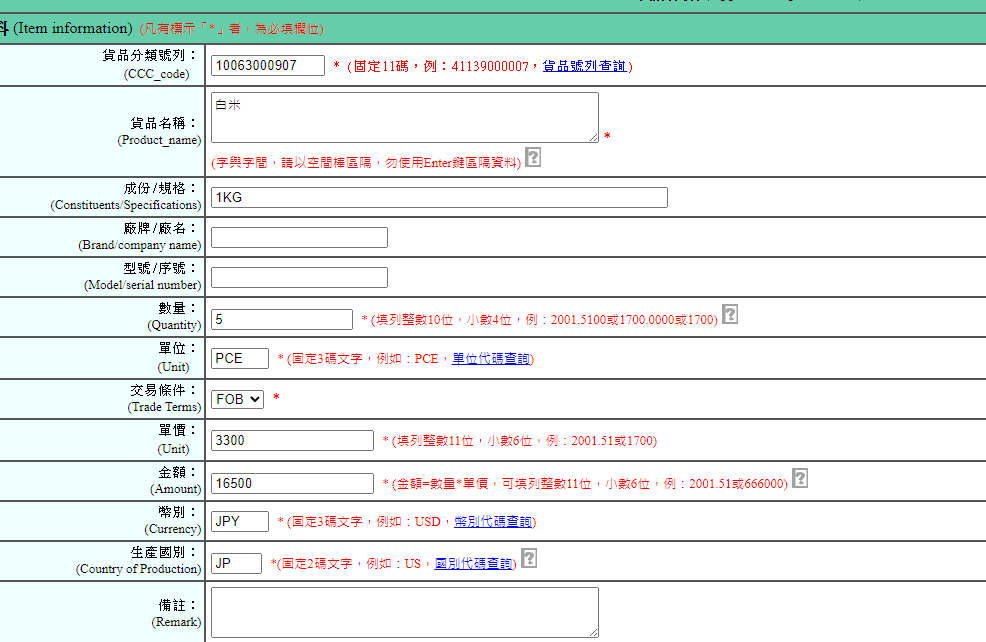This screenshot has width=986, height=642.
Task: Click the 貨品分類號列 (CCC_code) label
Action: (x=150, y=64)
